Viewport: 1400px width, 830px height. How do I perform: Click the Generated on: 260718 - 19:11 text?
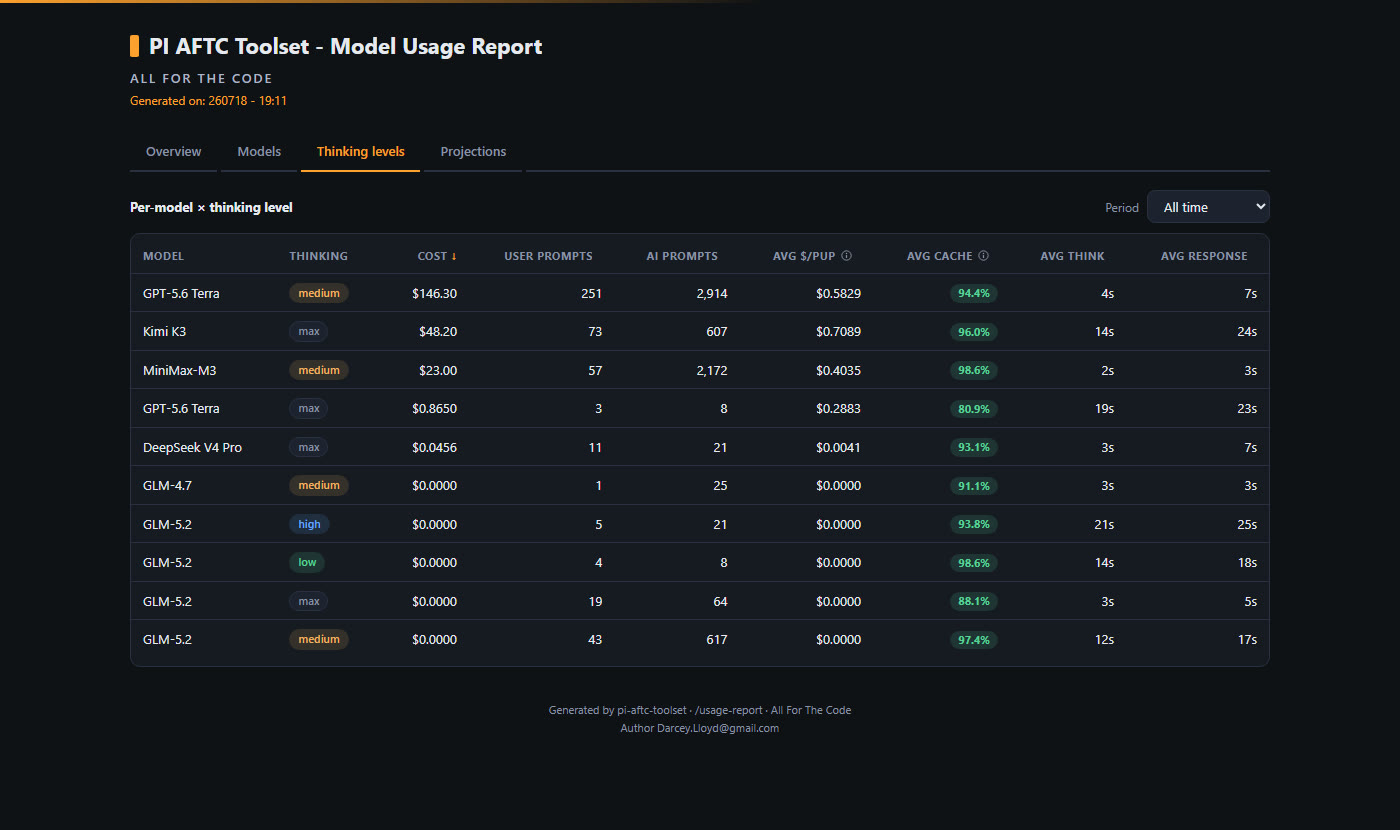coord(209,101)
